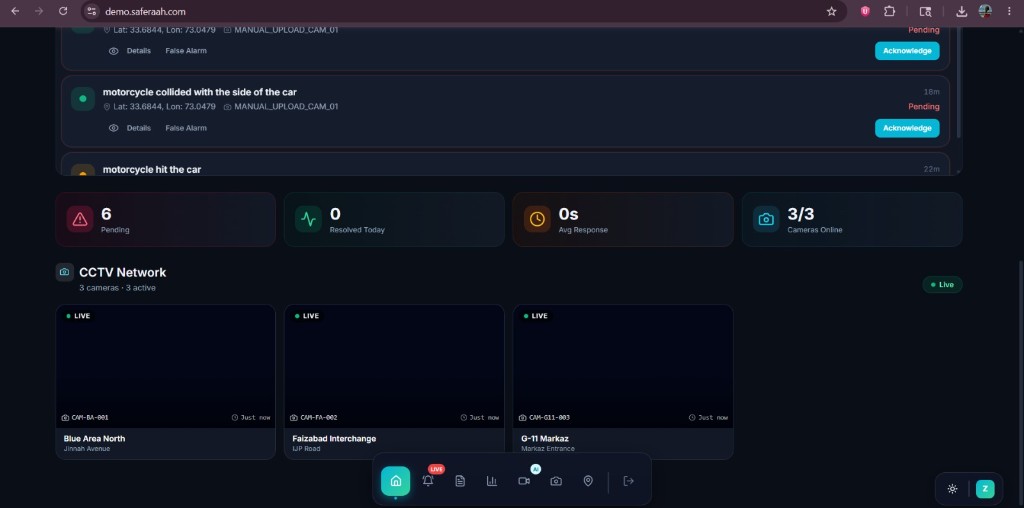Open the browser downloads icon
The image size is (1024, 508).
961,11
